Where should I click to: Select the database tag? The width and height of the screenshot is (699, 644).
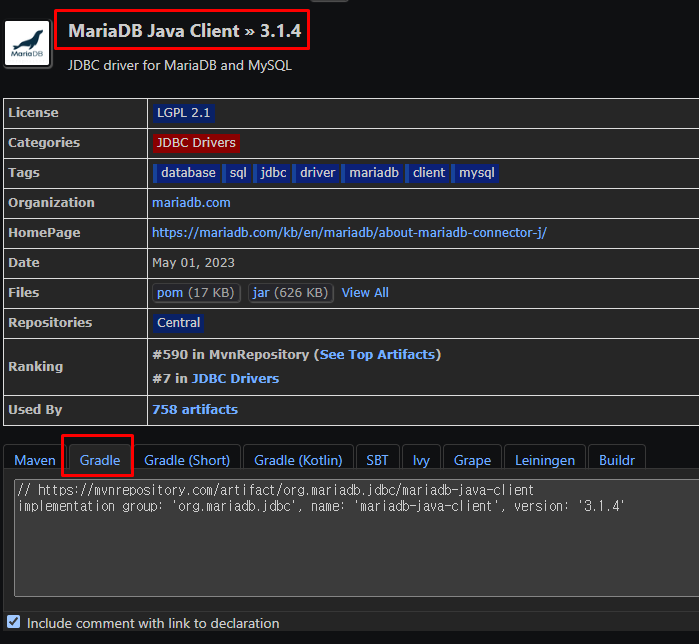[x=187, y=173]
